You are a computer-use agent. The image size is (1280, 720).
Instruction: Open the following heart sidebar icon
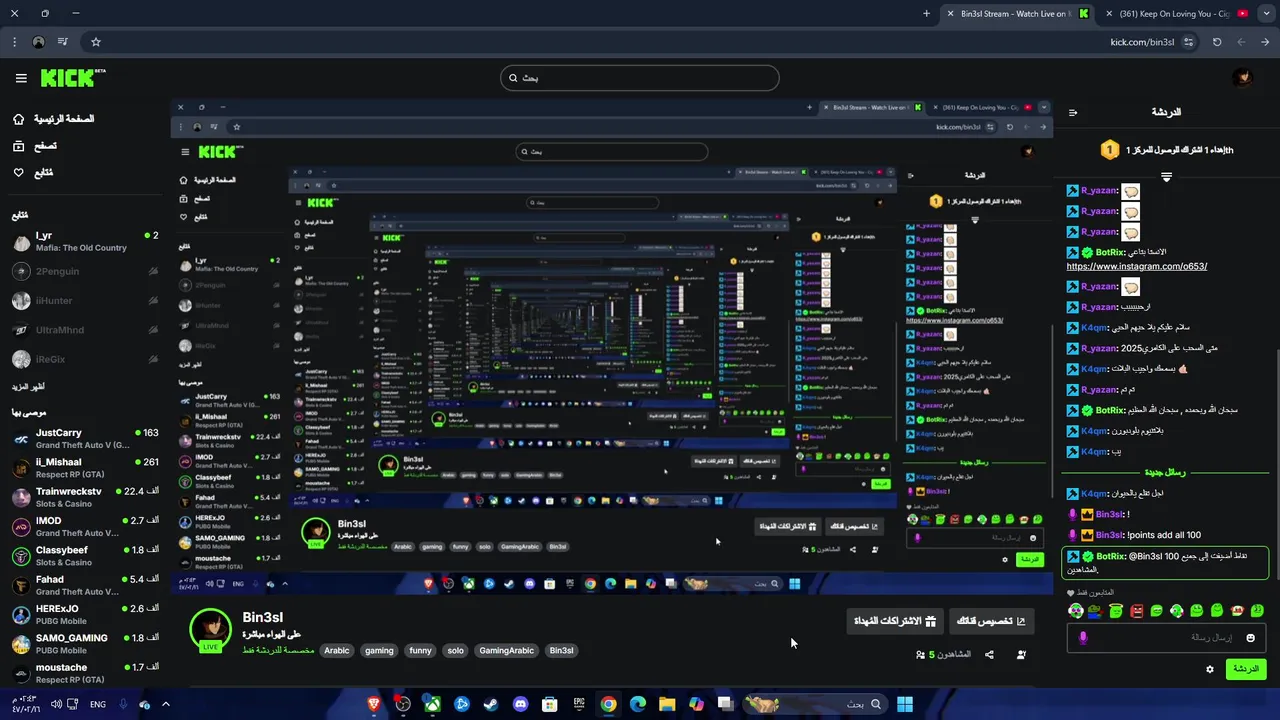[18, 173]
